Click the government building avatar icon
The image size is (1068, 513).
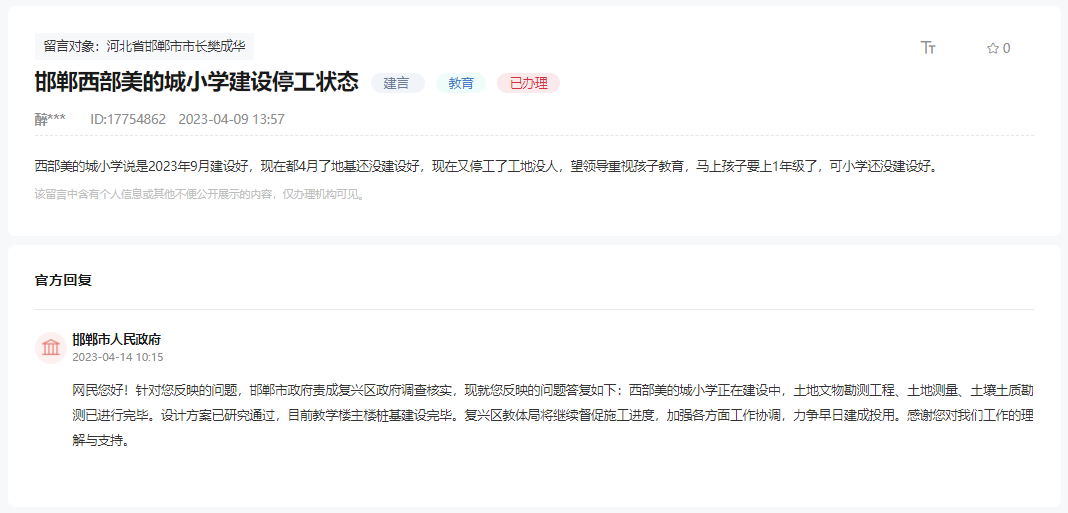[50, 347]
